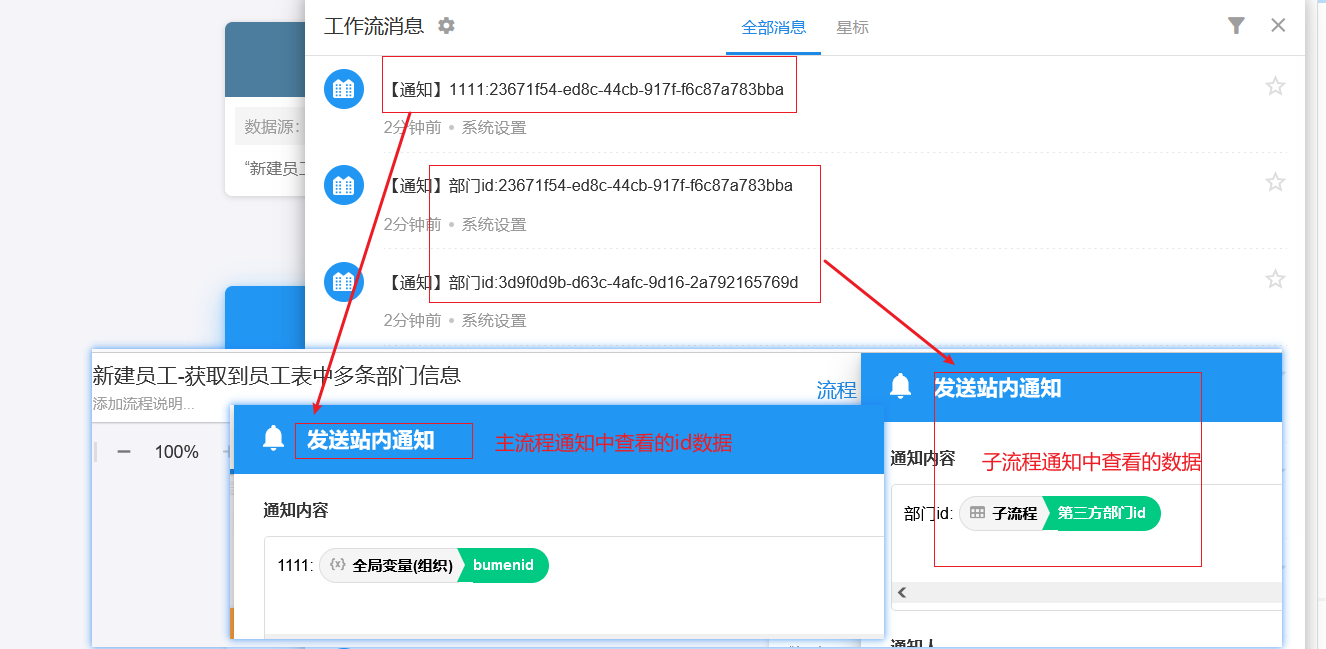1326x649 pixels.
Task: Click main-flow 发送站内通知 header title
Action: [370, 440]
